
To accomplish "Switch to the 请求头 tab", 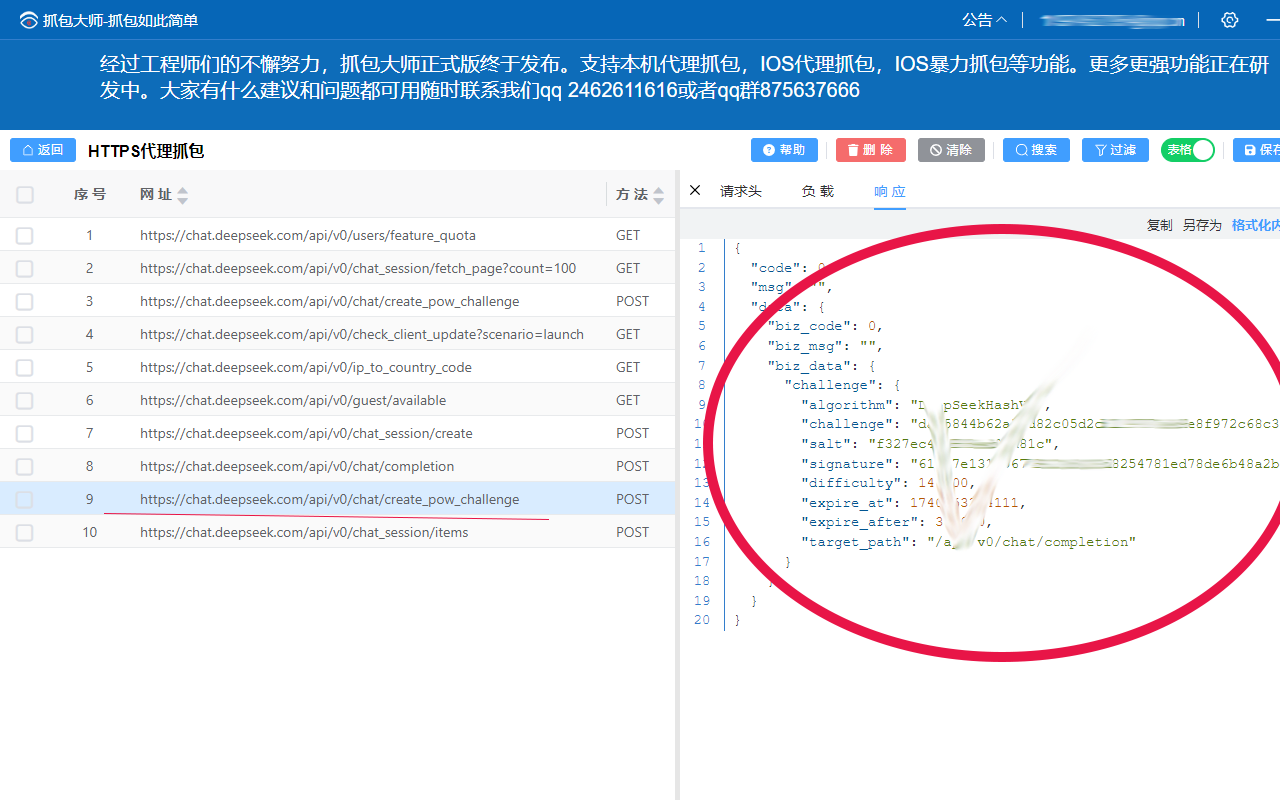I will (x=741, y=191).
